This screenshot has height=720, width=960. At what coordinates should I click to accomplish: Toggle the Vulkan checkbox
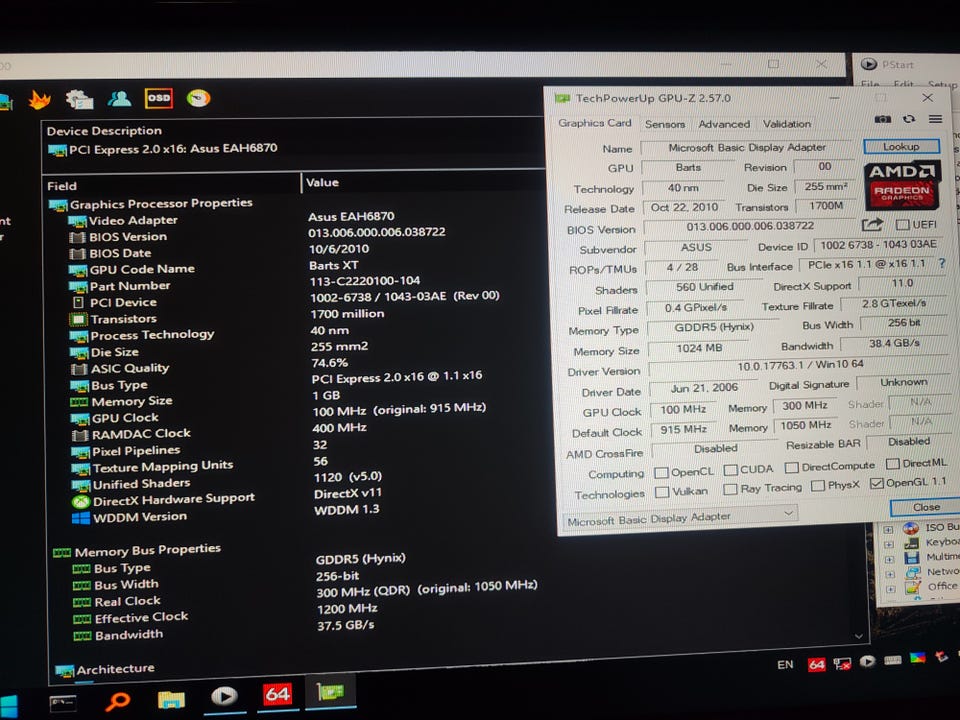click(661, 492)
